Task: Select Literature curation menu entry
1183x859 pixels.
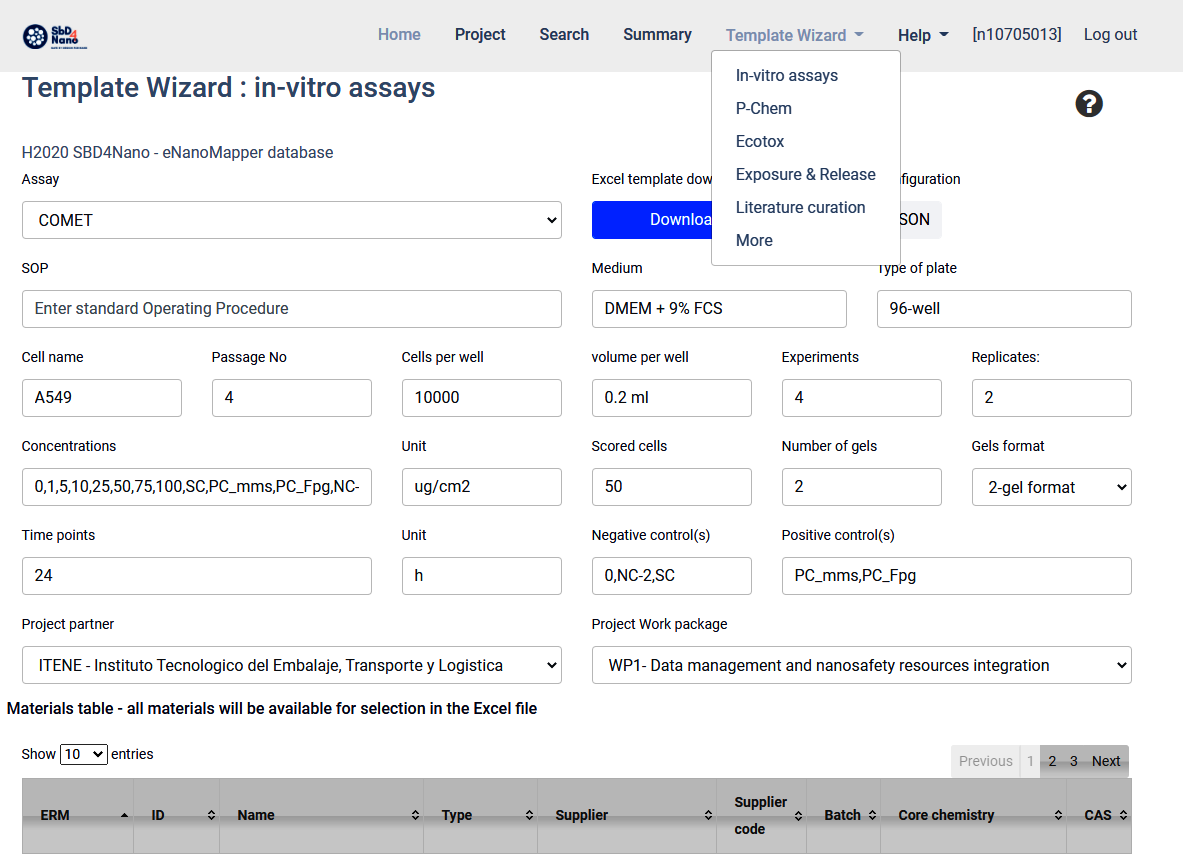Action: pos(800,207)
